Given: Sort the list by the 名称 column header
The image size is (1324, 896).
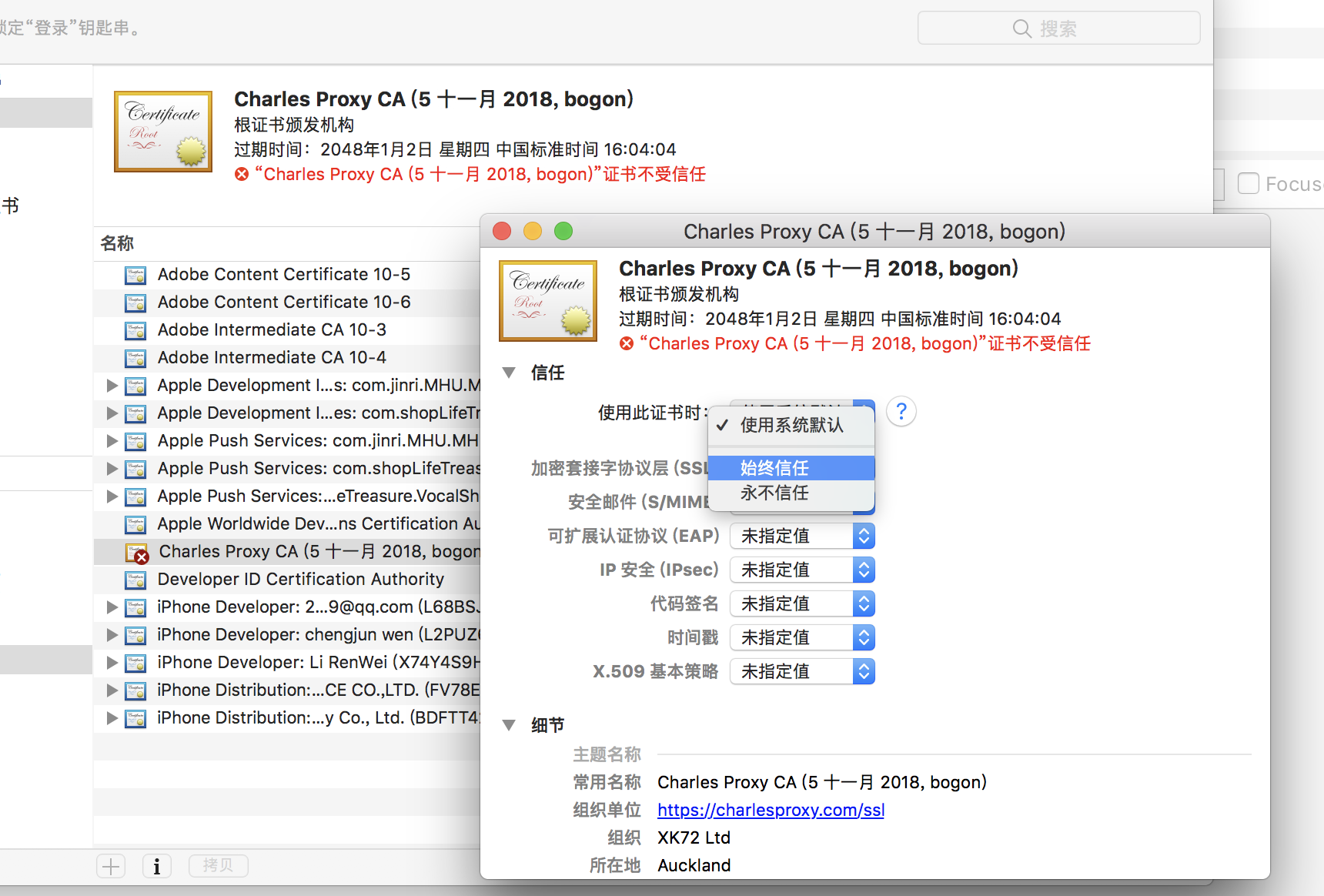Looking at the screenshot, I should tap(117, 243).
